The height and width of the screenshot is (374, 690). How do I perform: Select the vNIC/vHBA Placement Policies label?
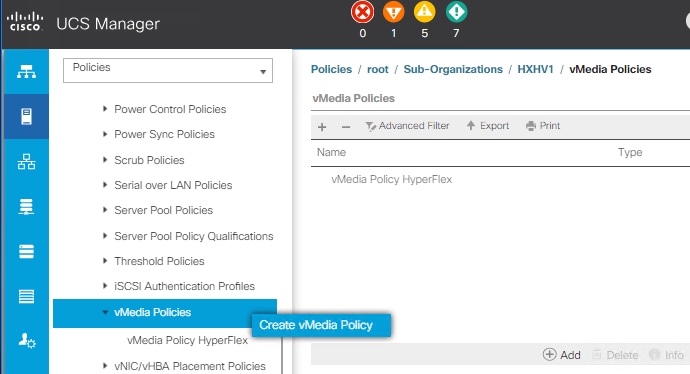click(190, 366)
